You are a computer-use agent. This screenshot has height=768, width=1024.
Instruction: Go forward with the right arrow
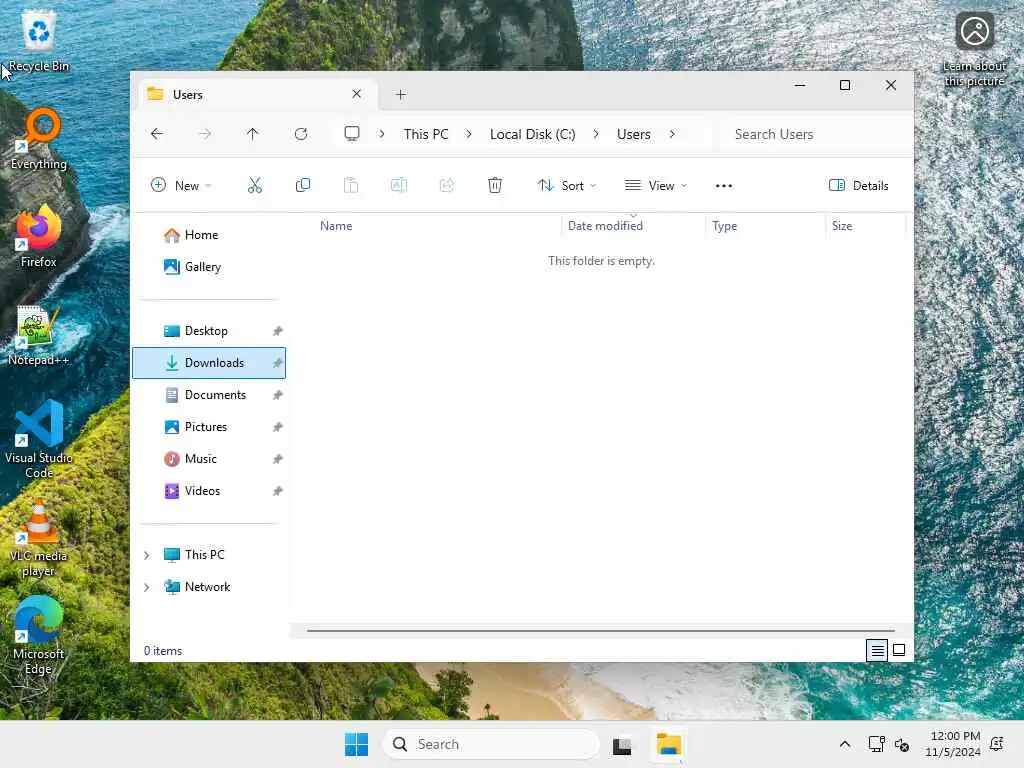(x=205, y=134)
